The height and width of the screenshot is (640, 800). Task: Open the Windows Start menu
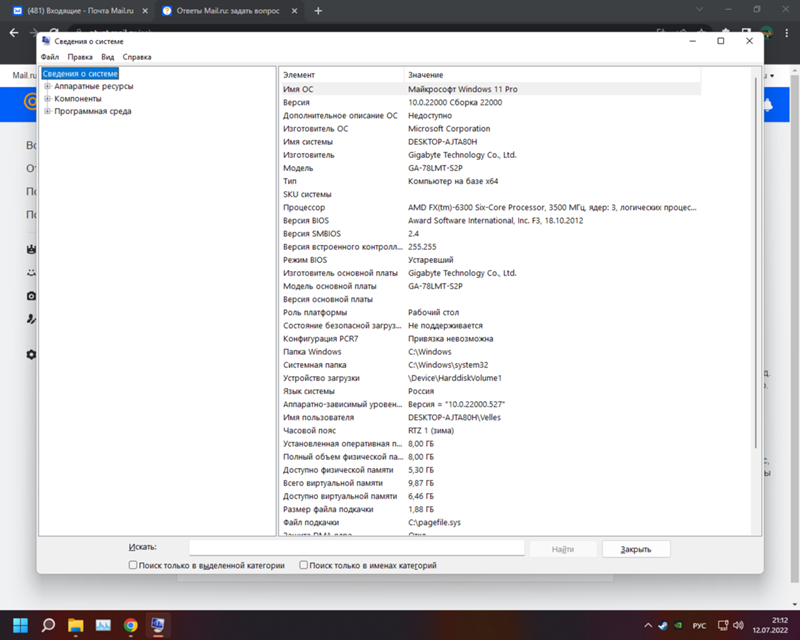point(20,625)
